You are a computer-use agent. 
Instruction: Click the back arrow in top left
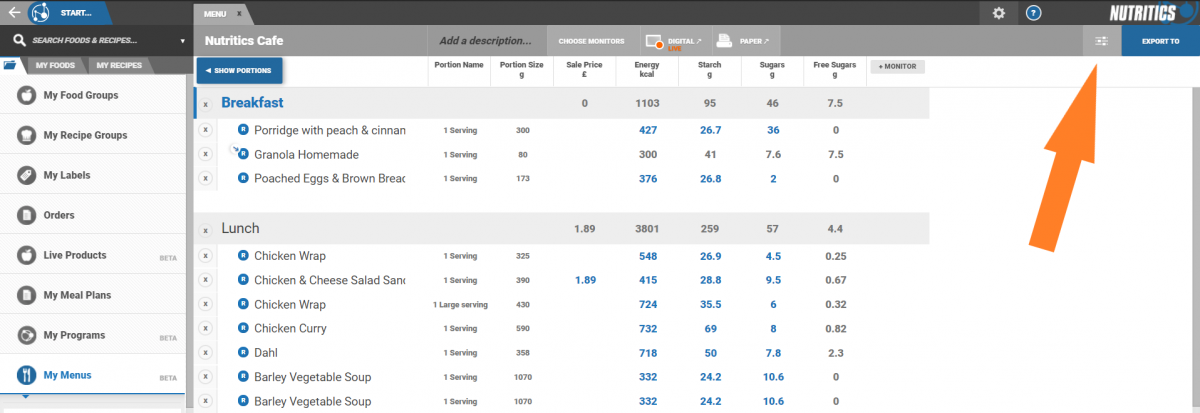tap(14, 13)
